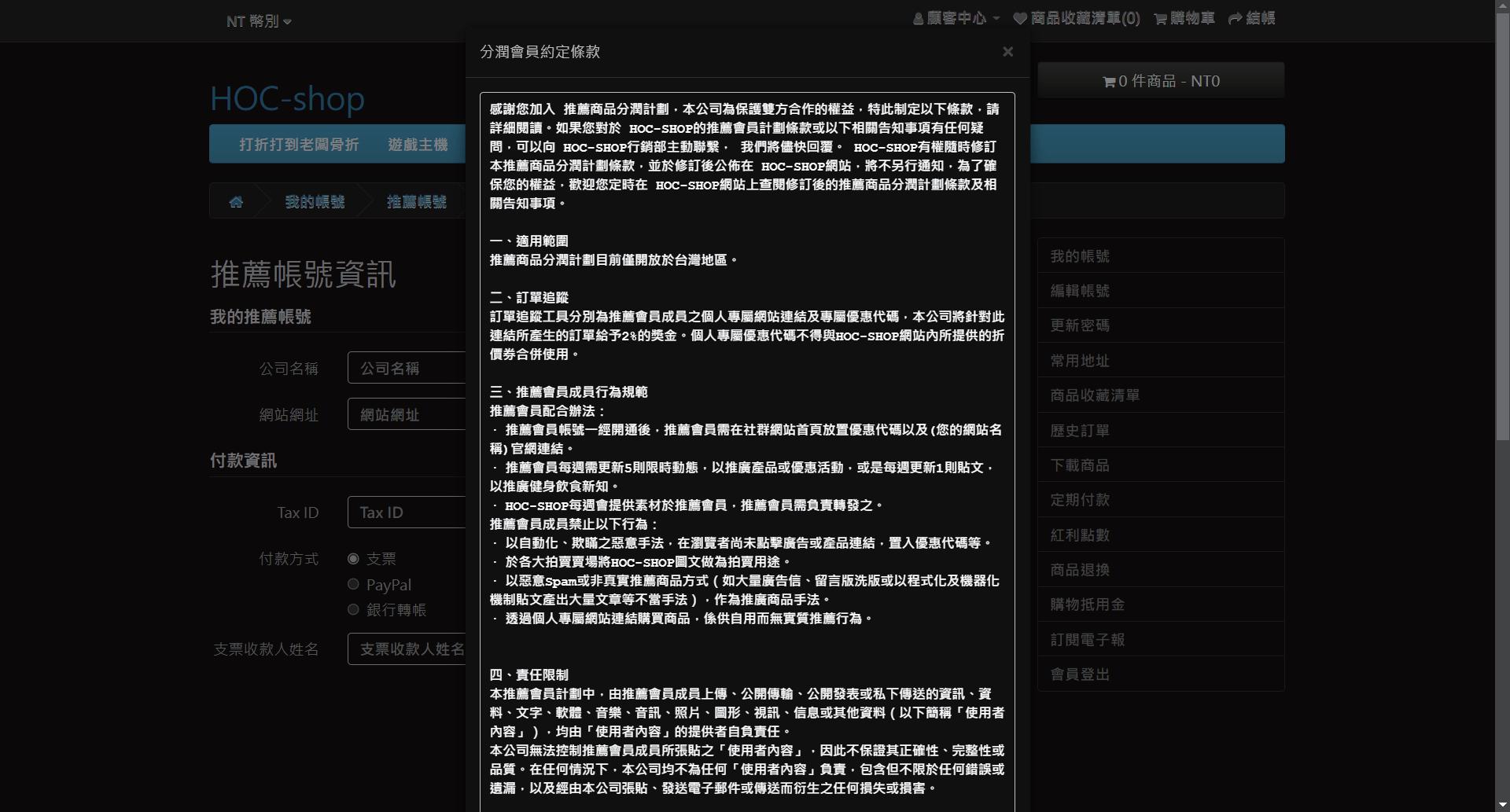Click the heart icon for 商品收藏清單

click(x=1020, y=19)
